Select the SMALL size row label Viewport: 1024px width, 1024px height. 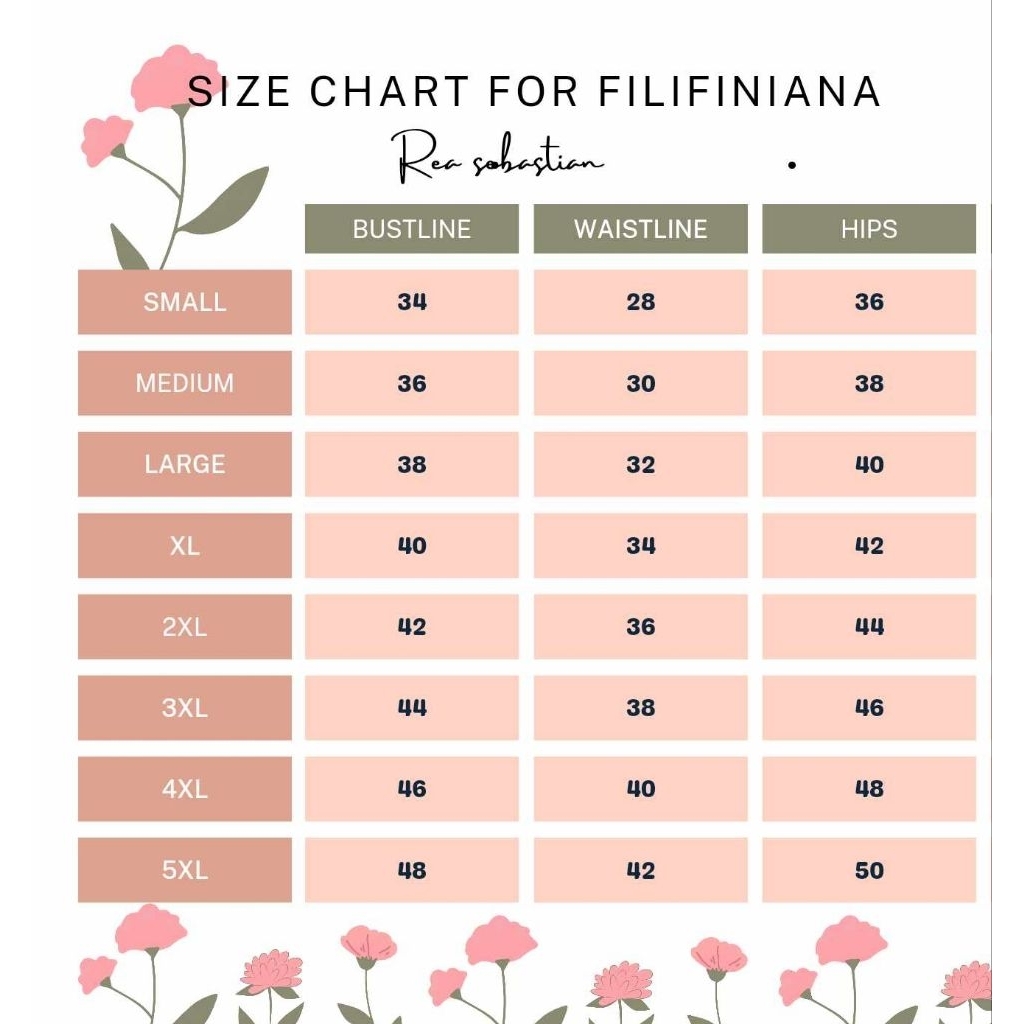(x=185, y=302)
